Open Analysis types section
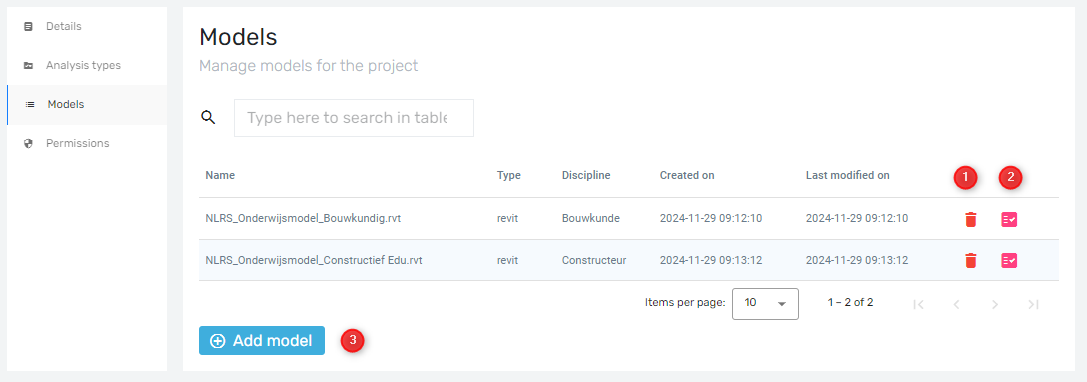The width and height of the screenshot is (1087, 382). 87,65
